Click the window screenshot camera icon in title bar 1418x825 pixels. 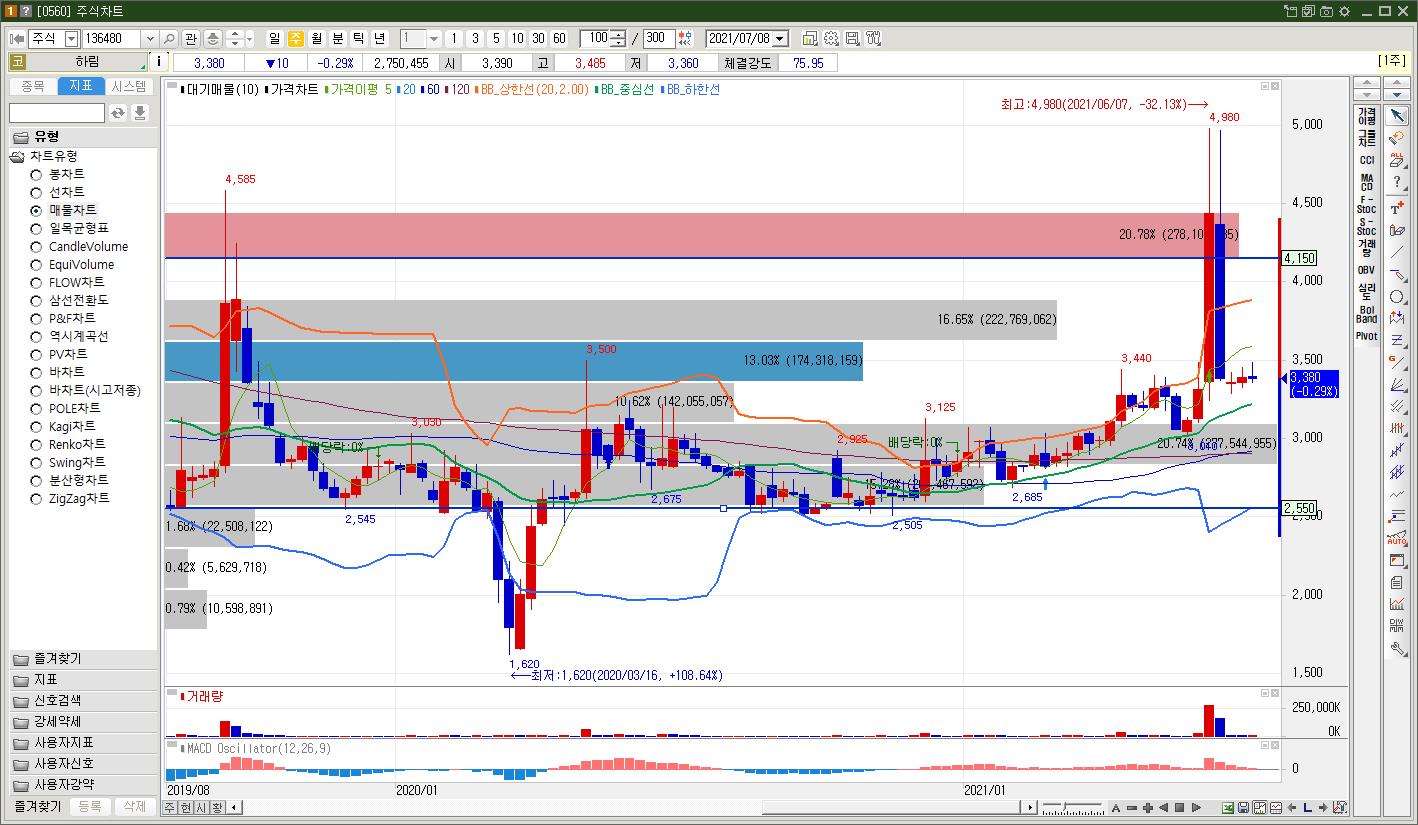coord(1326,11)
